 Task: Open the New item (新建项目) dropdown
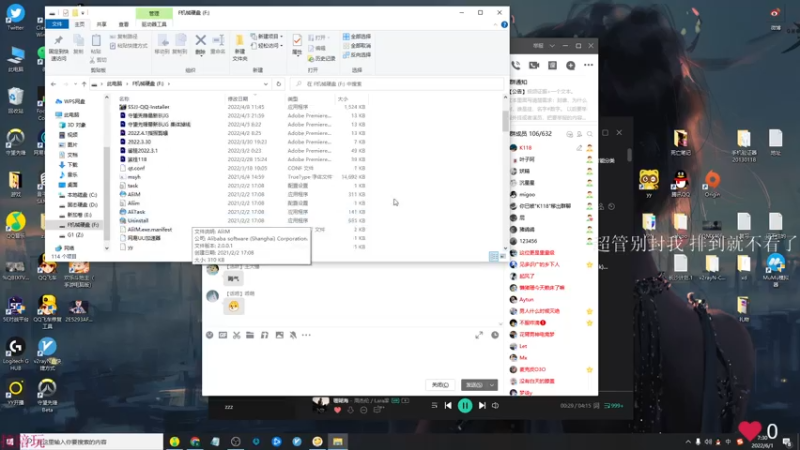click(x=267, y=37)
